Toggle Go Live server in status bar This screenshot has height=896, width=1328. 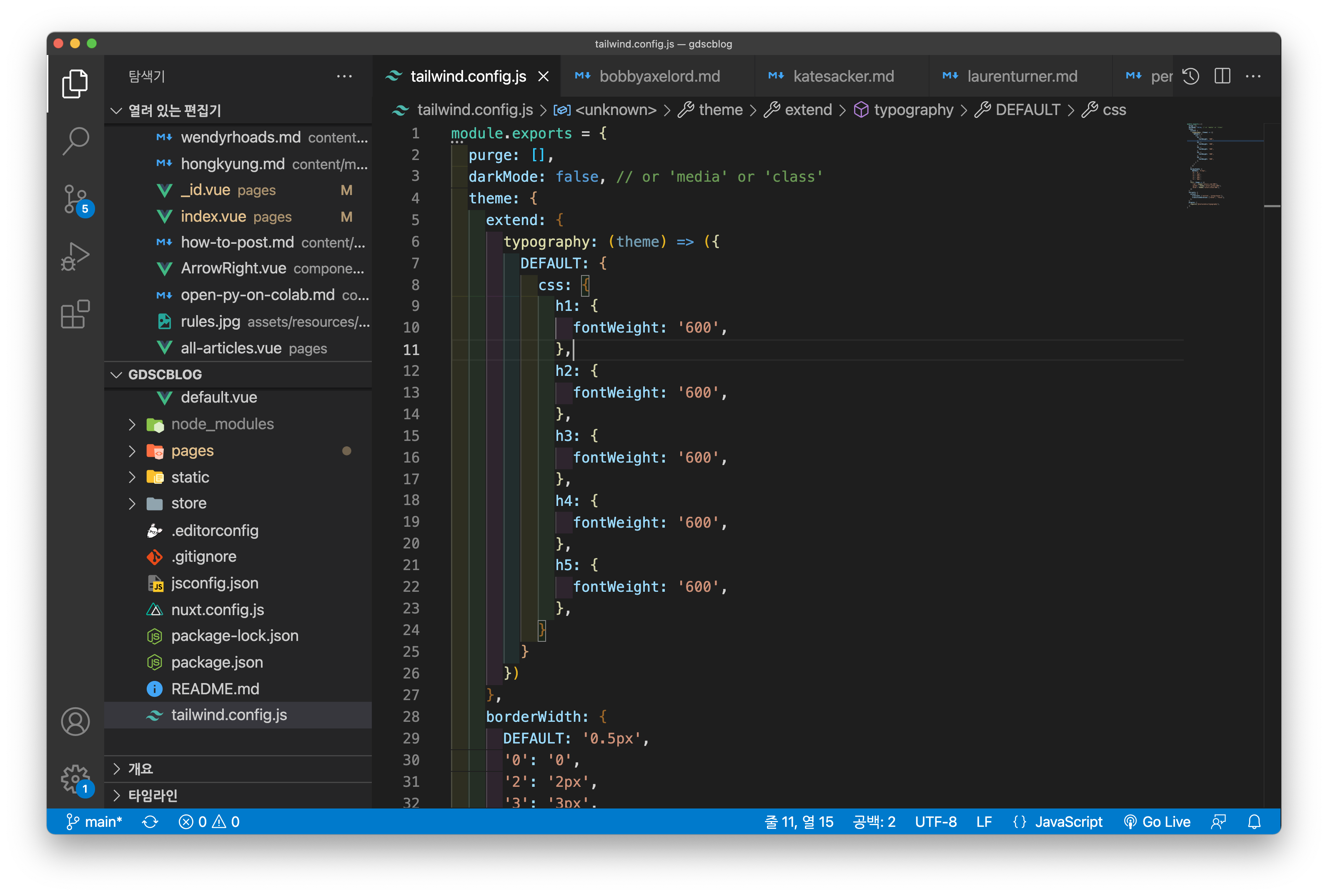coord(1157,822)
